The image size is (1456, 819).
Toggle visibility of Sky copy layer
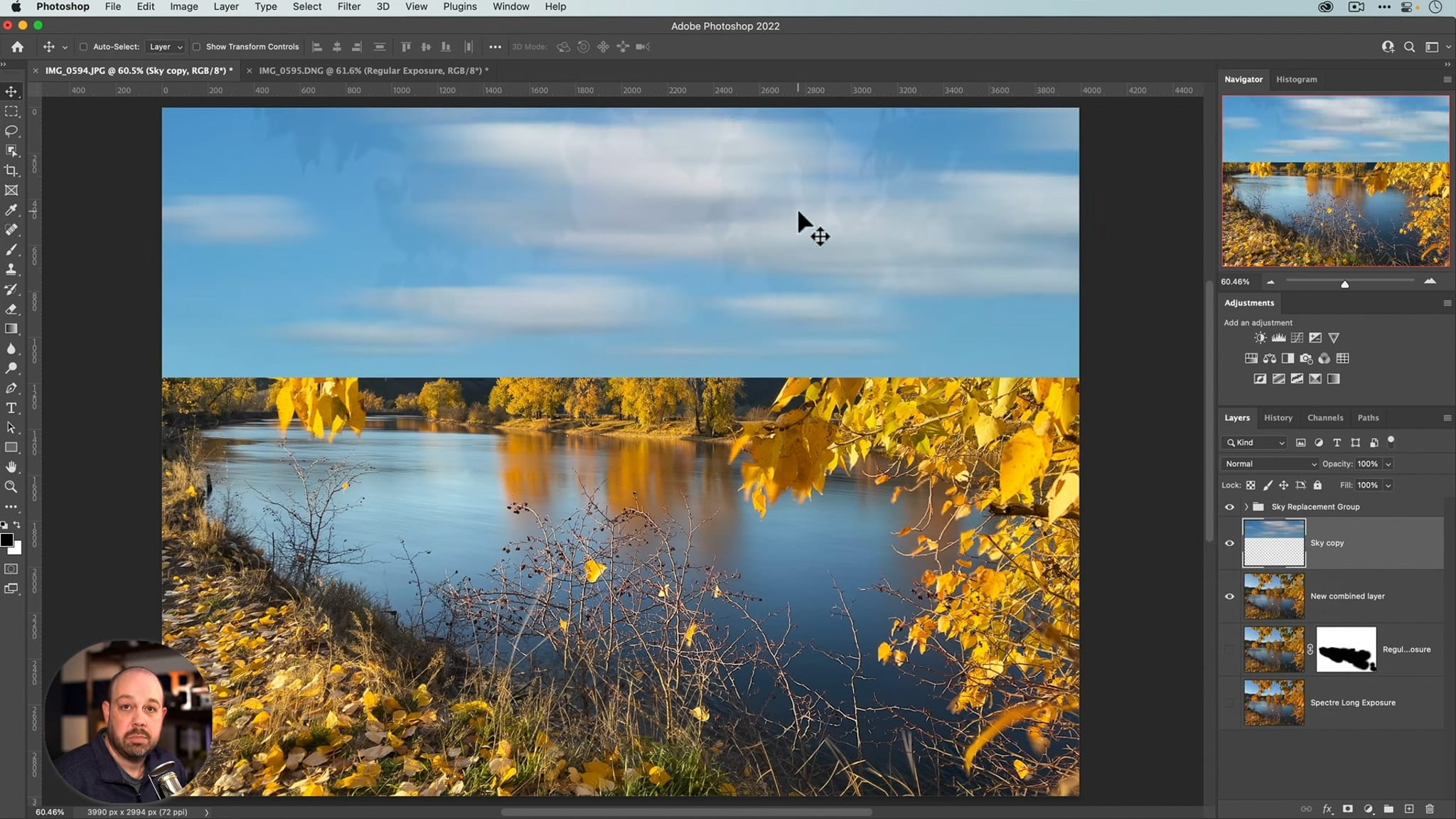pyautogui.click(x=1230, y=543)
